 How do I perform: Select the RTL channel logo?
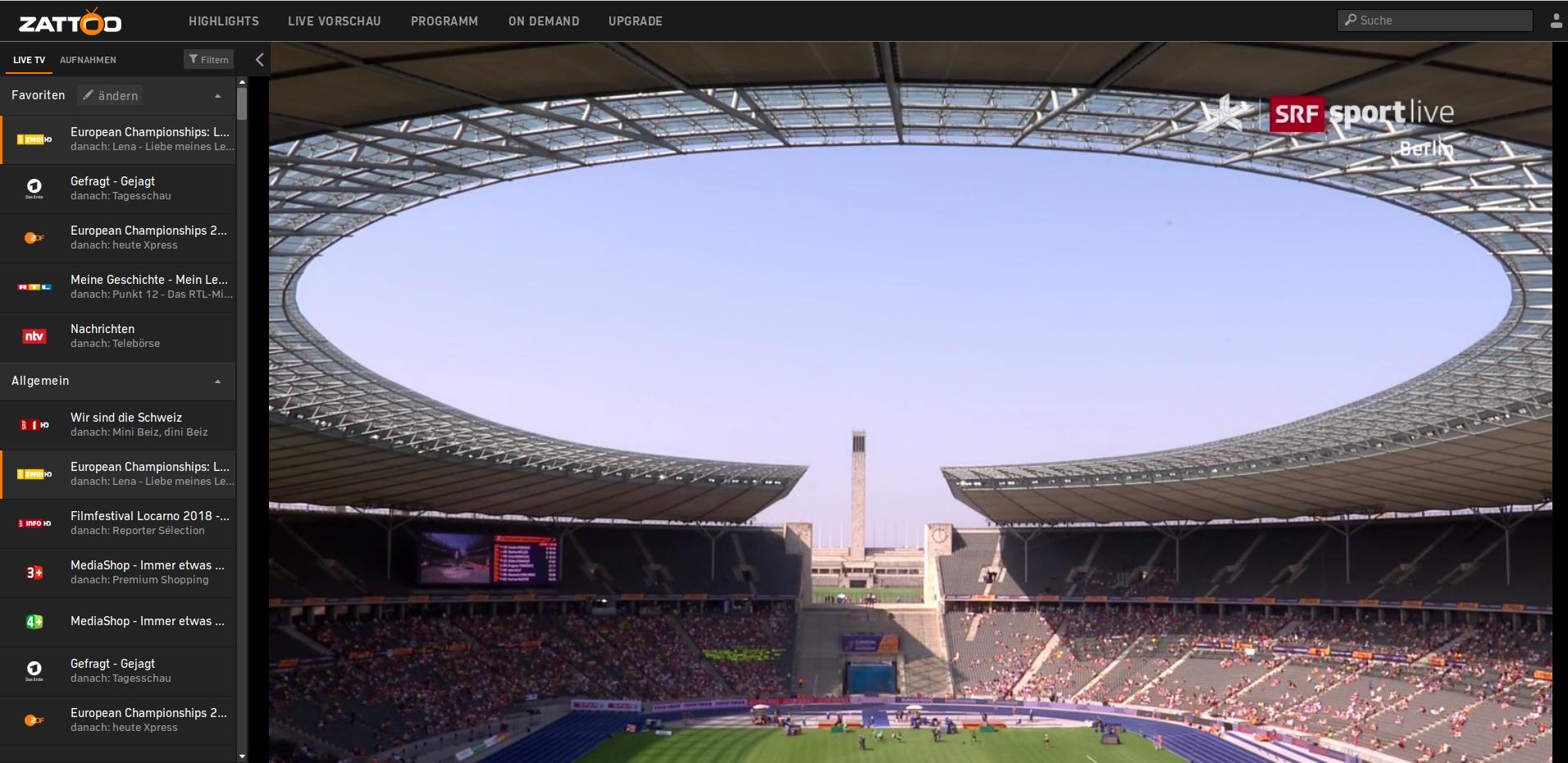click(34, 287)
